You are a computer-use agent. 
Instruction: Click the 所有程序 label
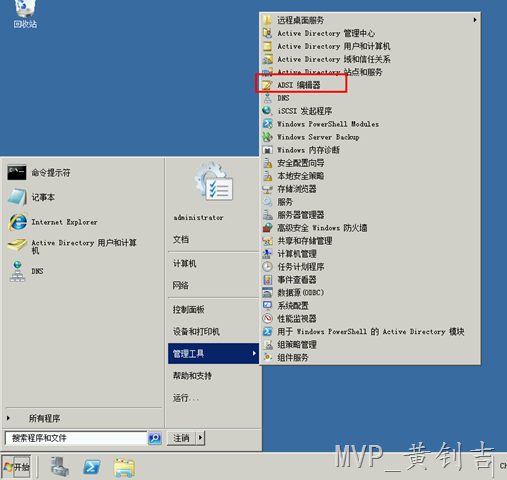pyautogui.click(x=44, y=418)
